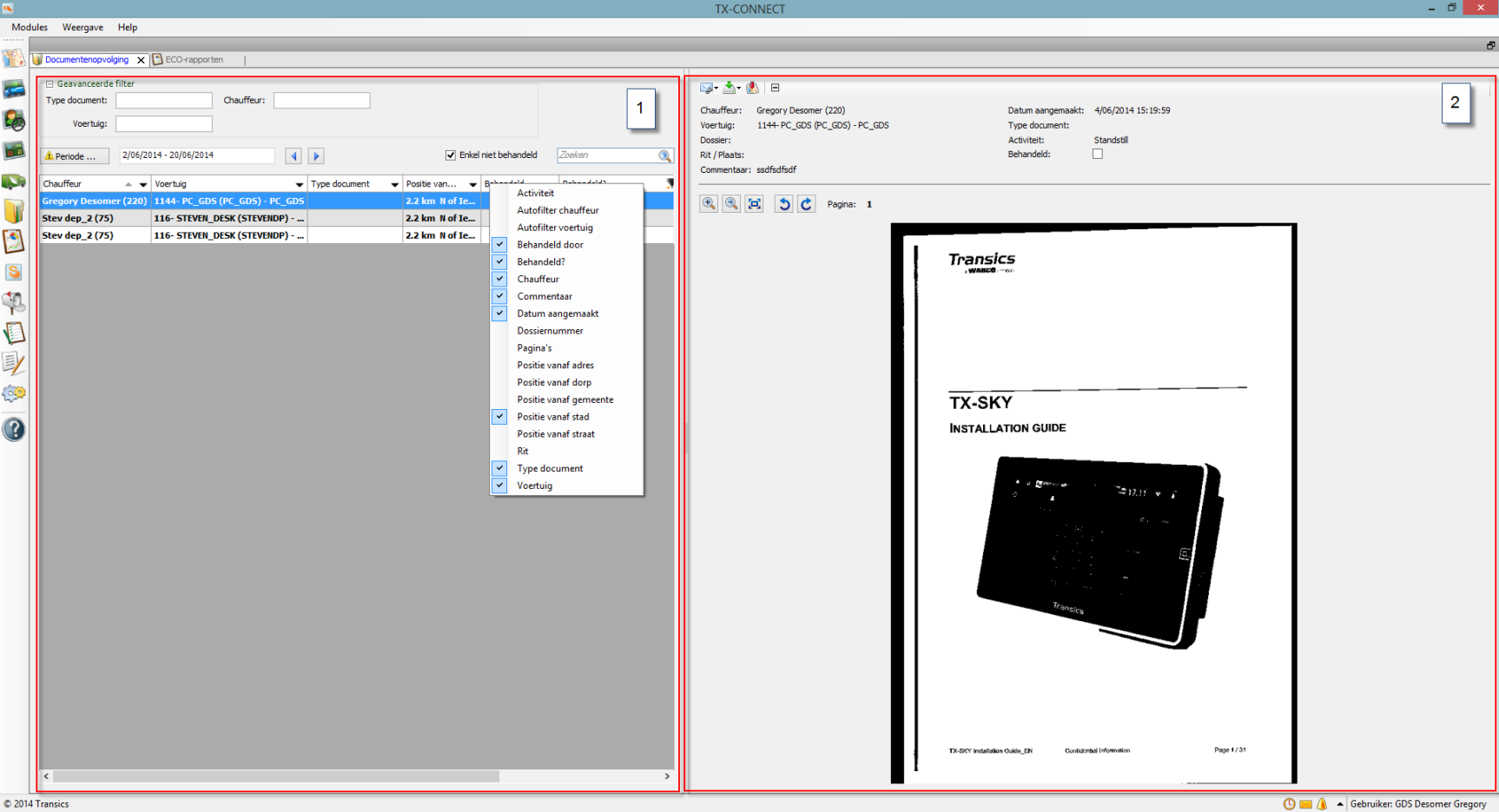Open the yellow documents folder module
Image resolution: width=1499 pixels, height=812 pixels.
click(13, 211)
